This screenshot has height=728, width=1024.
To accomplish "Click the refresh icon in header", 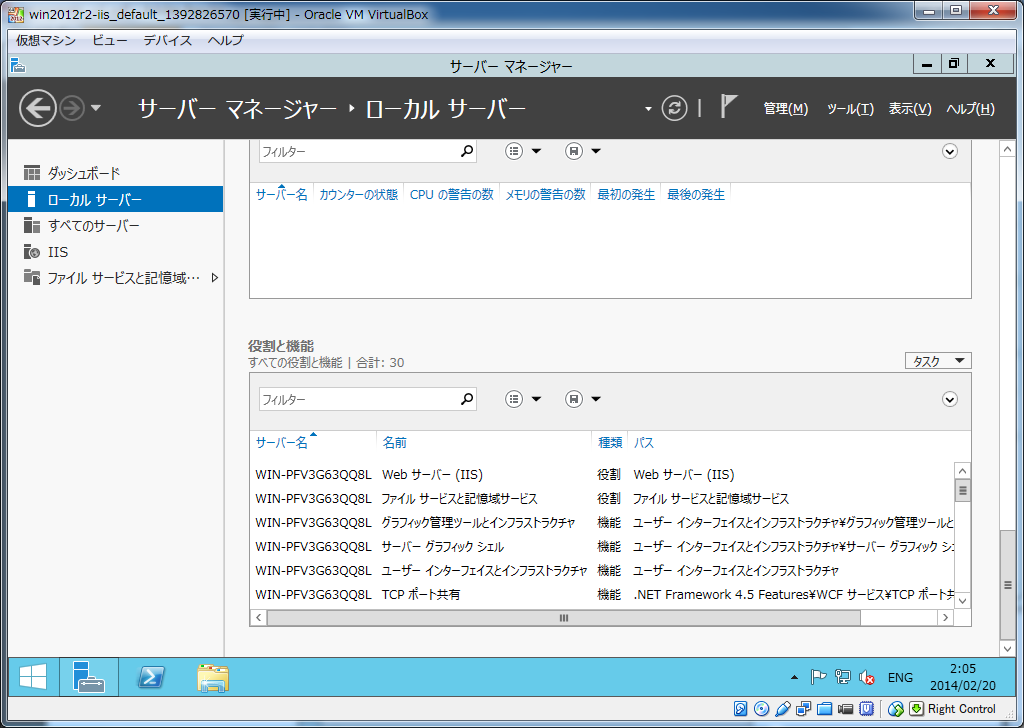I will tap(674, 108).
